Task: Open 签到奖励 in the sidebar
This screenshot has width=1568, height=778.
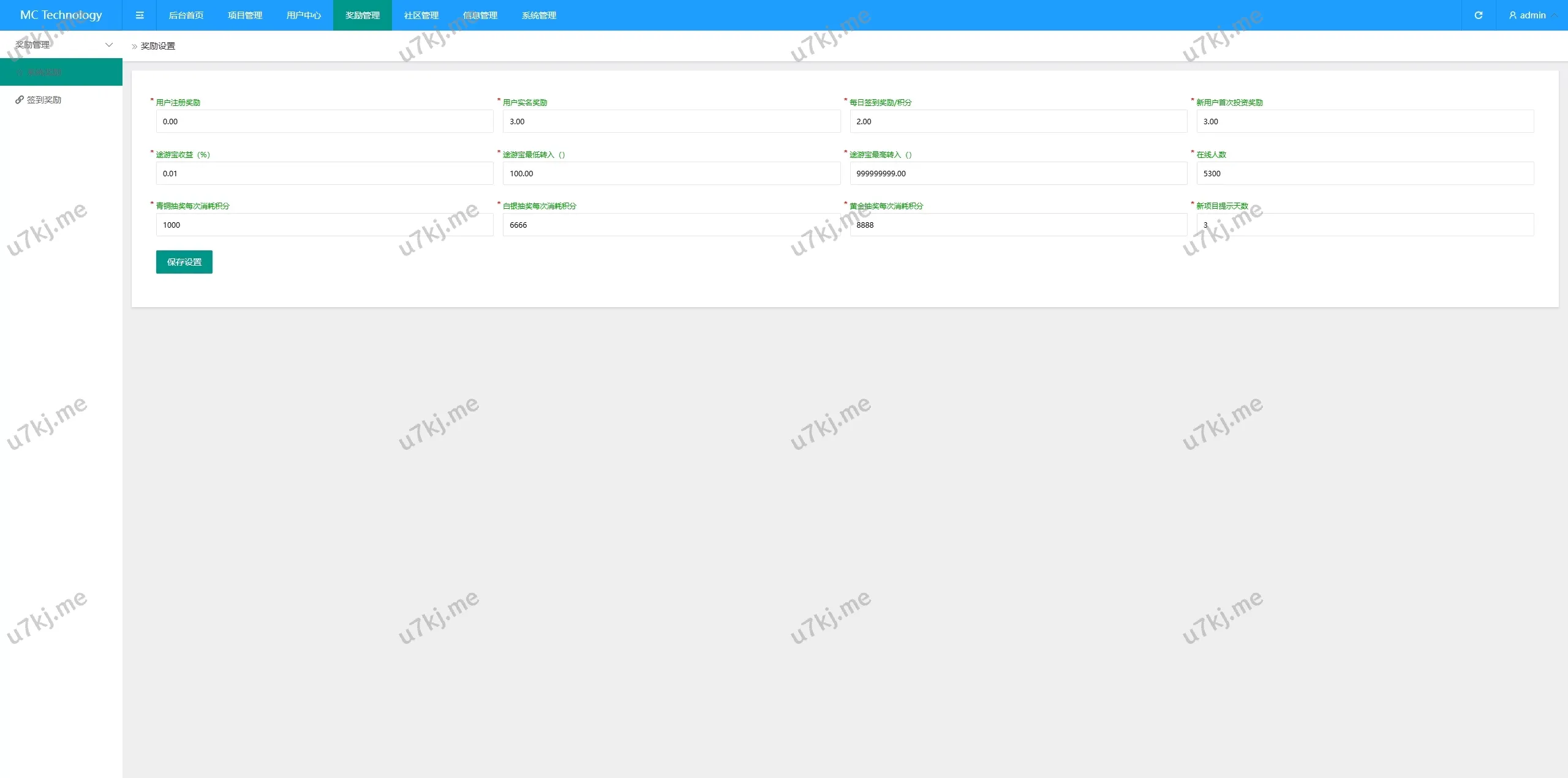Action: click(44, 100)
